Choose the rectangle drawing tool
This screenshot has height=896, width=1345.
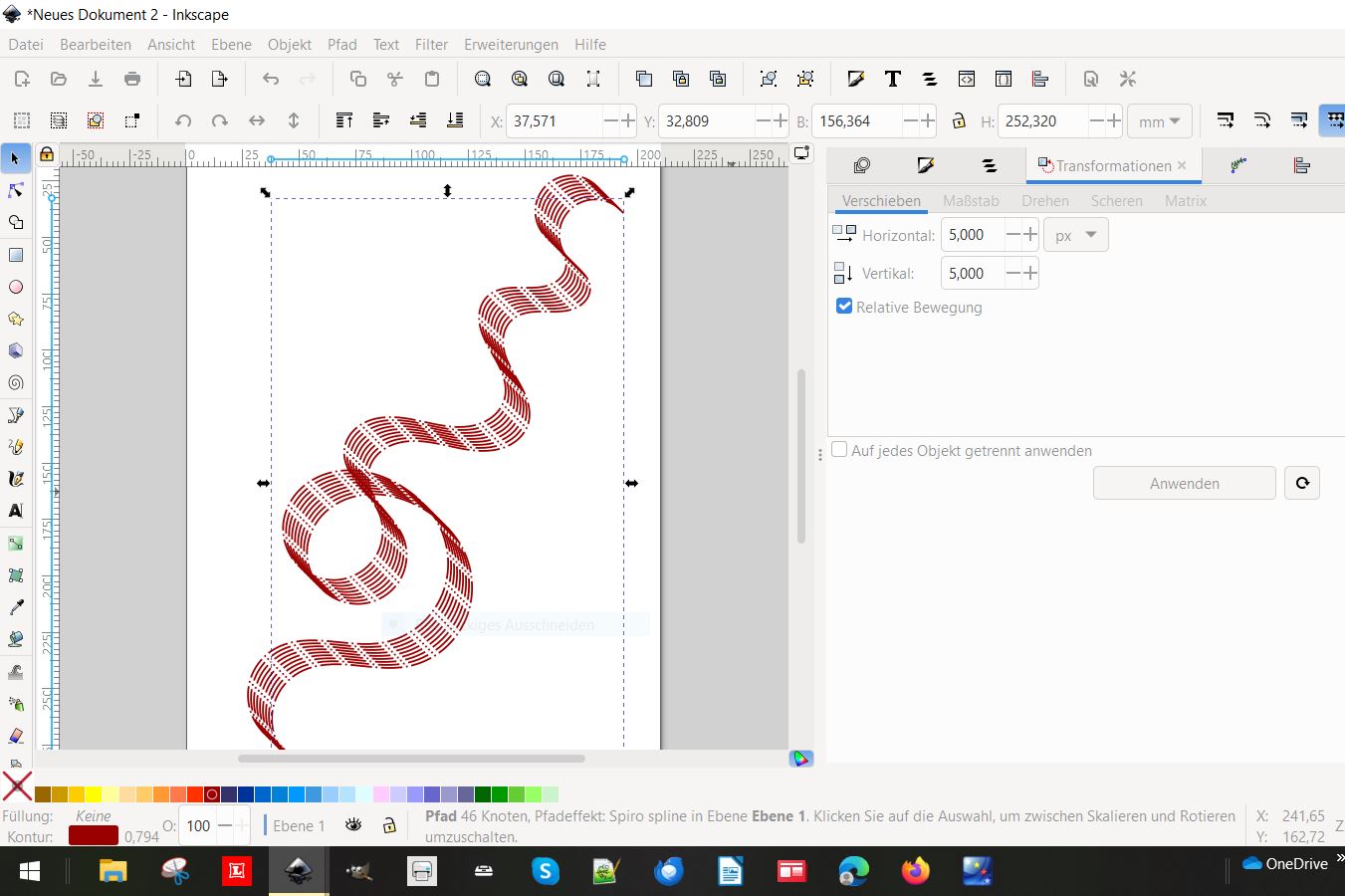coord(15,255)
